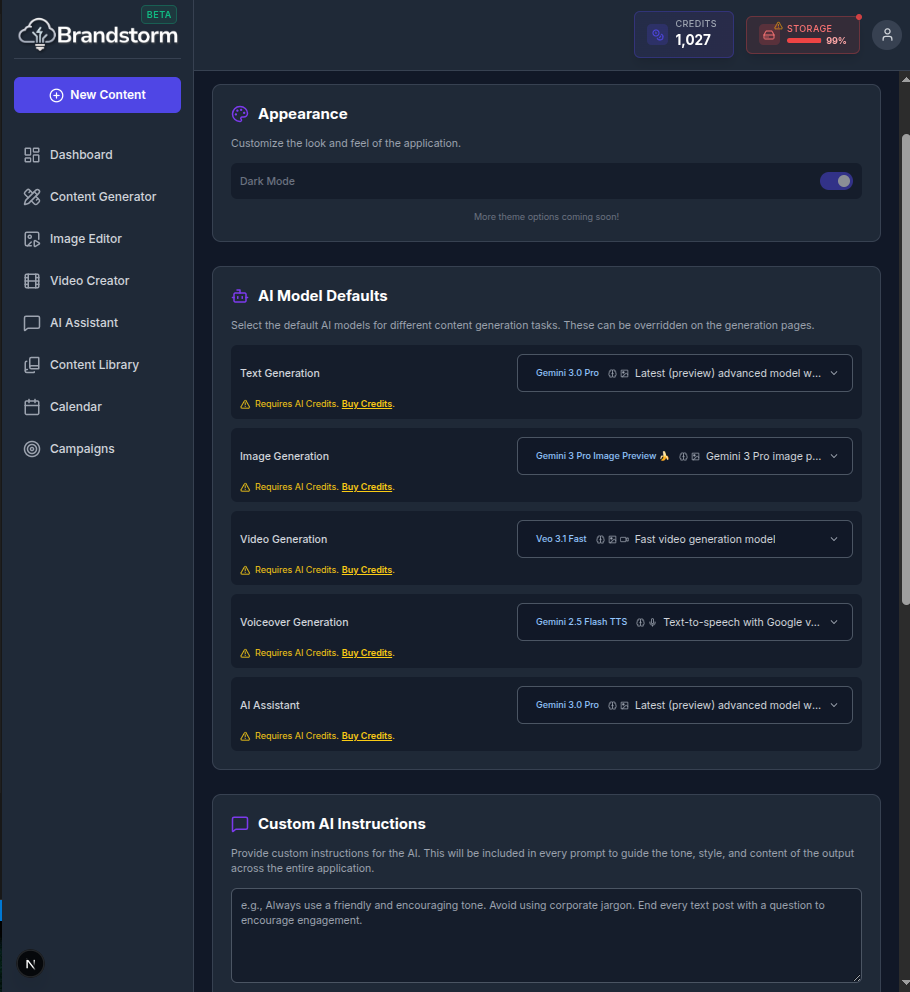This screenshot has height=992, width=910.
Task: Open the Image Generation model dropdown
Action: point(684,456)
